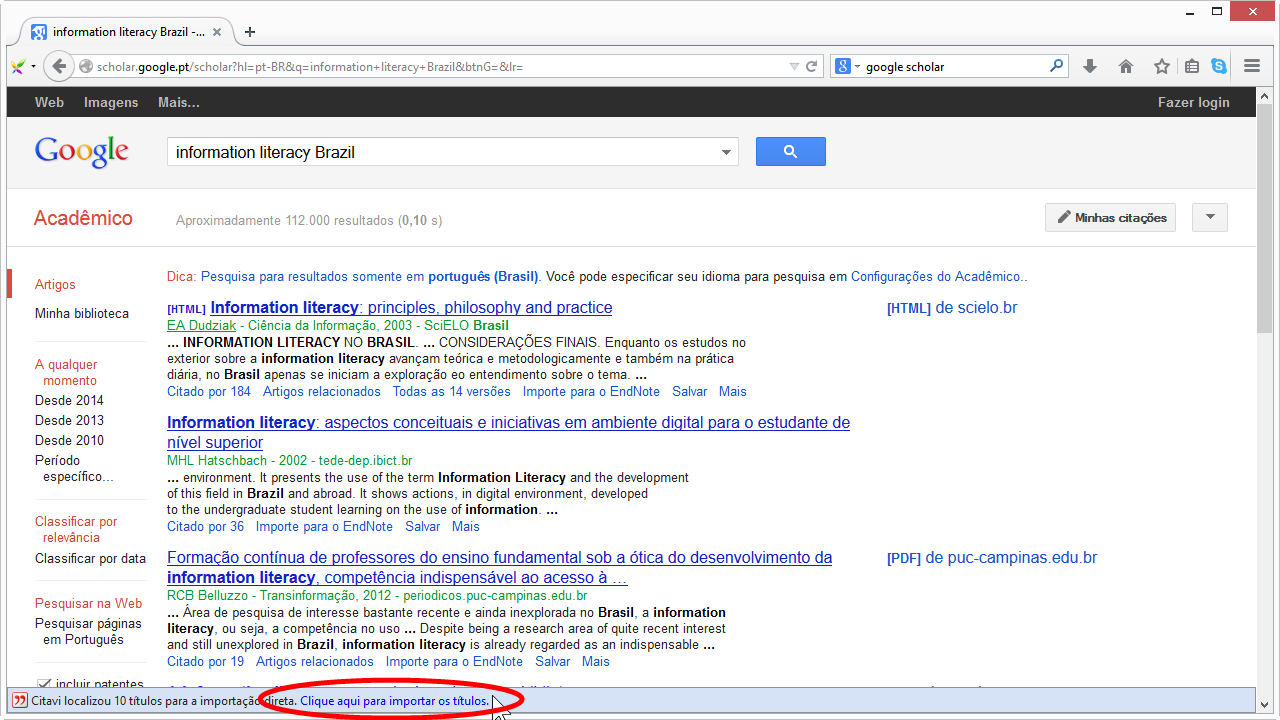The width and height of the screenshot is (1280, 720).
Task: Click the blue Scholar search button
Action: pyautogui.click(x=791, y=152)
